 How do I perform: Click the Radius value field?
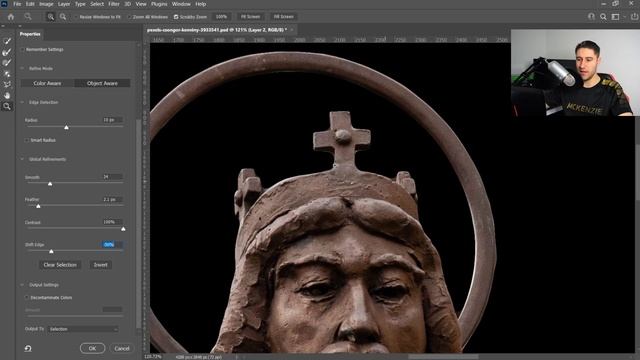(112, 120)
